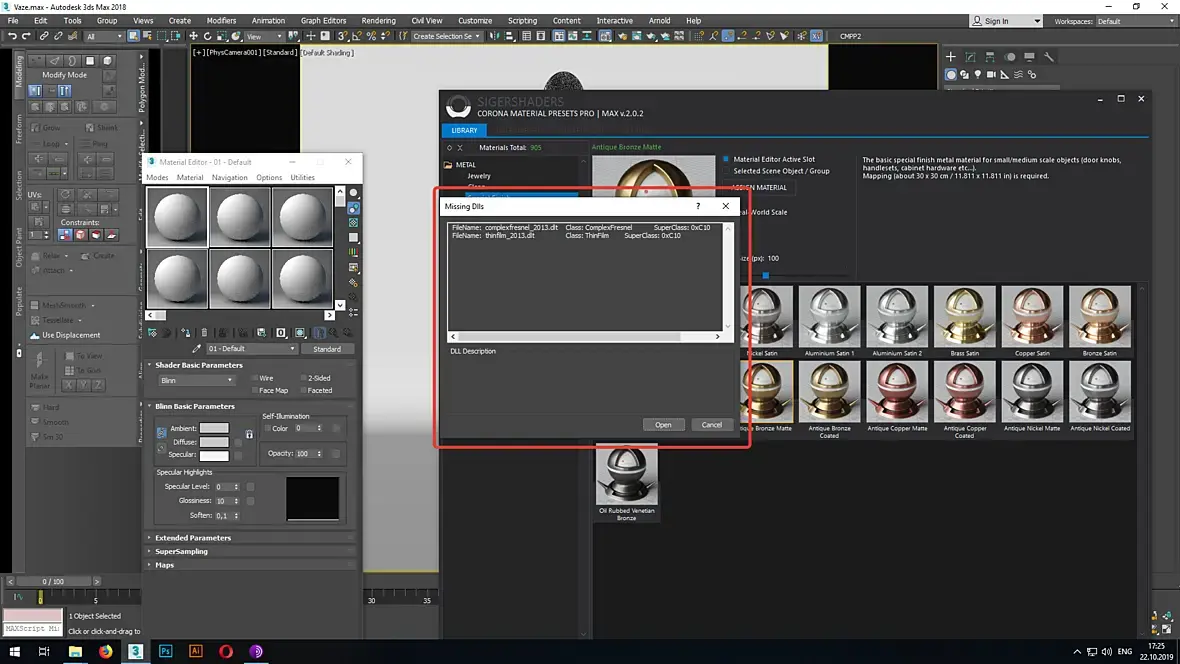Click the Sign In button
Image resolution: width=1180 pixels, height=664 pixels.
[1006, 21]
